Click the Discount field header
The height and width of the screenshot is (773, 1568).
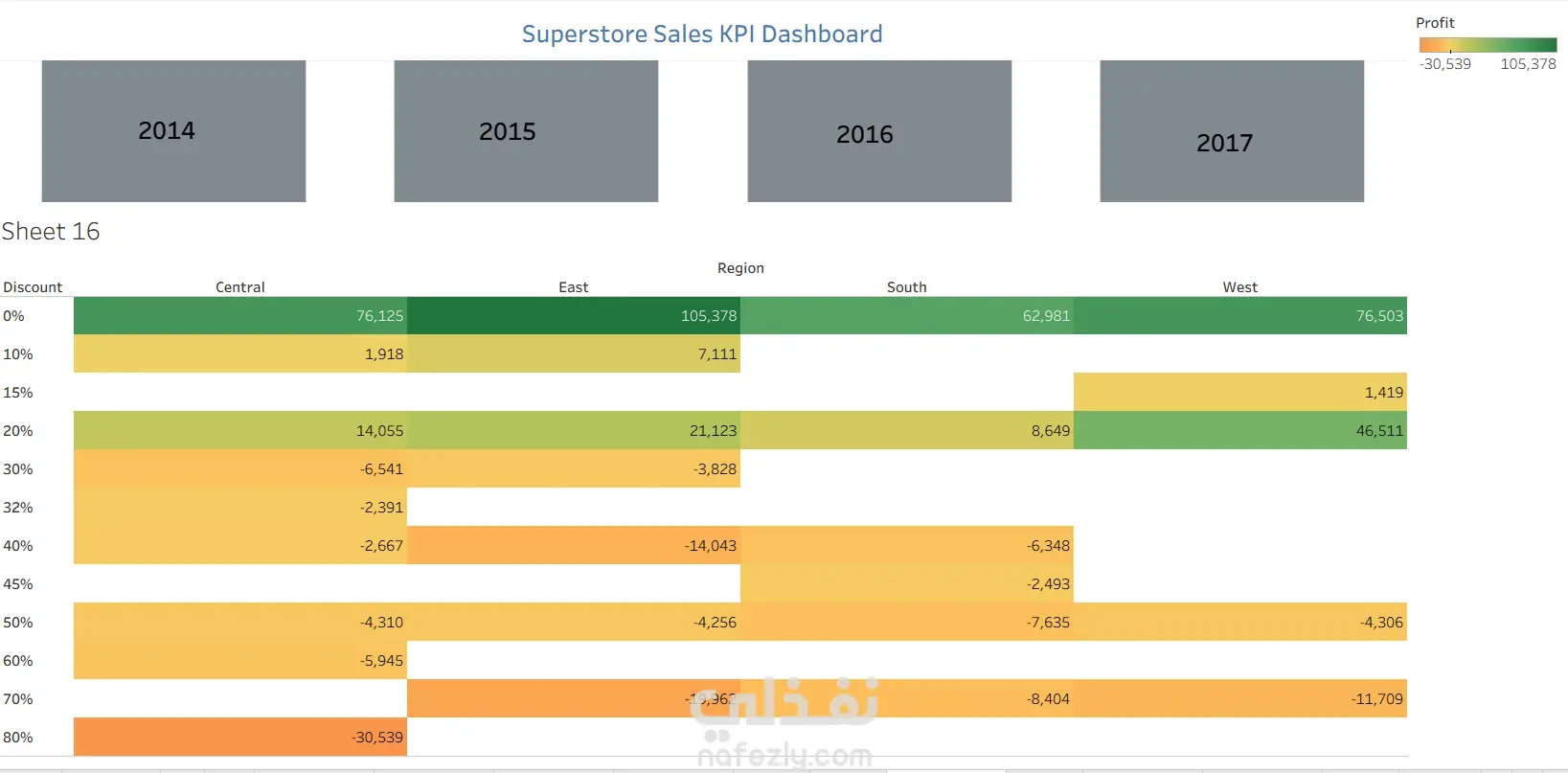[33, 287]
